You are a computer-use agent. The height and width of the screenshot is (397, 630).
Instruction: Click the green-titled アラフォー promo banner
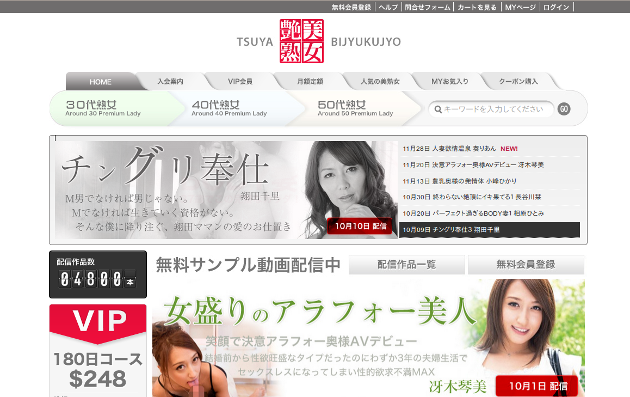tap(368, 338)
